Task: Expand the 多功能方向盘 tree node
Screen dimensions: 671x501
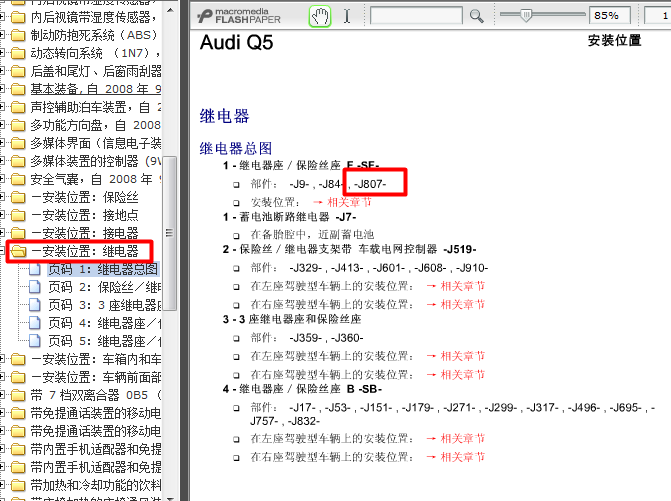Action: coord(2,125)
